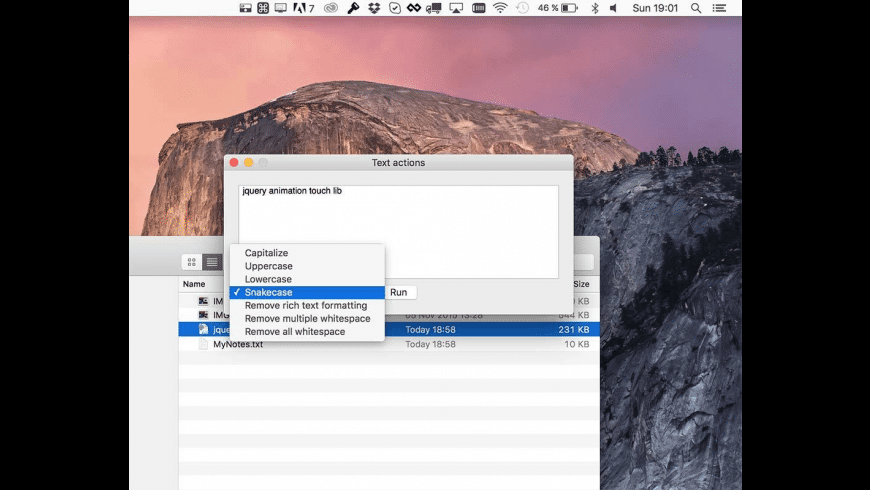The image size is (870, 490).
Task: Open the delivery truck menu bar icon
Action: click(x=434, y=8)
